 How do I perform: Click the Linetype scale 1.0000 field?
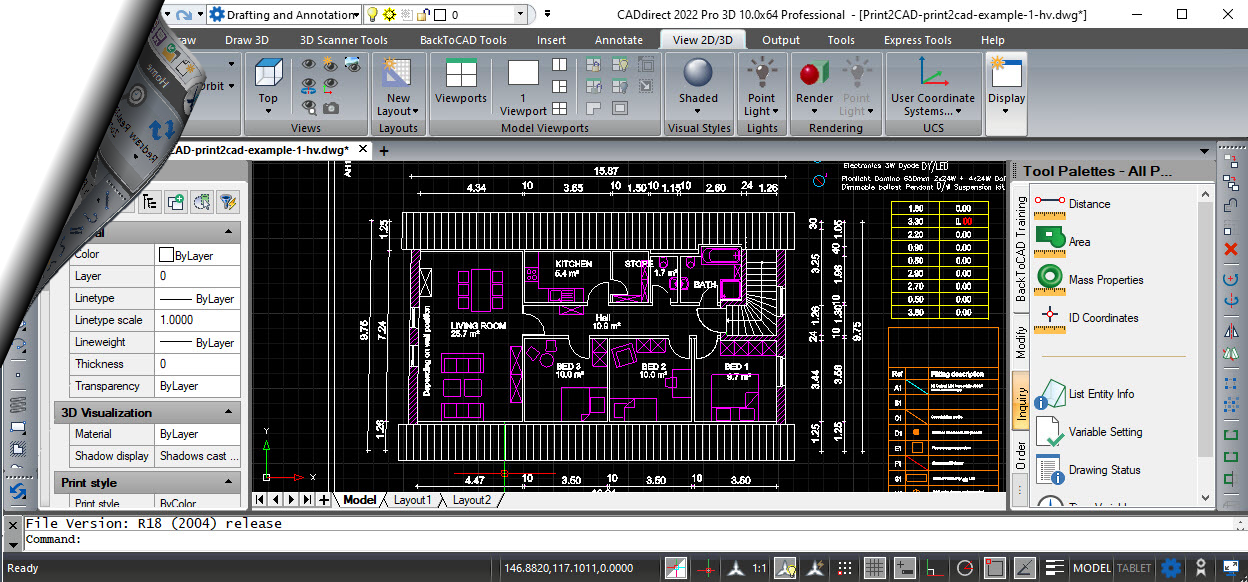pos(197,320)
